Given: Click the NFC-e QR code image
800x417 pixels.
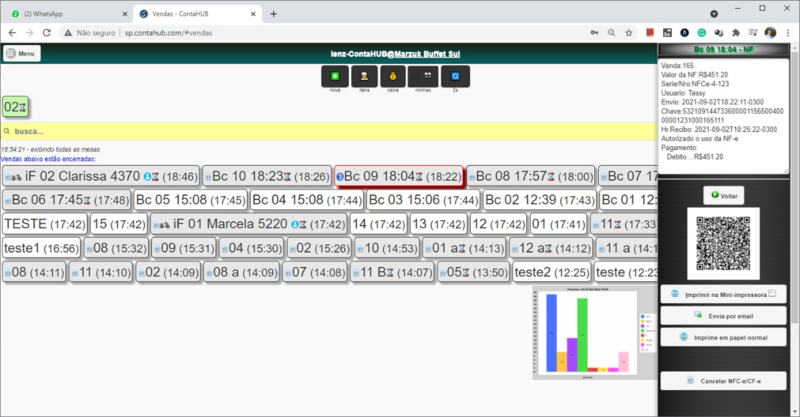Looking at the screenshot, I should pos(723,243).
